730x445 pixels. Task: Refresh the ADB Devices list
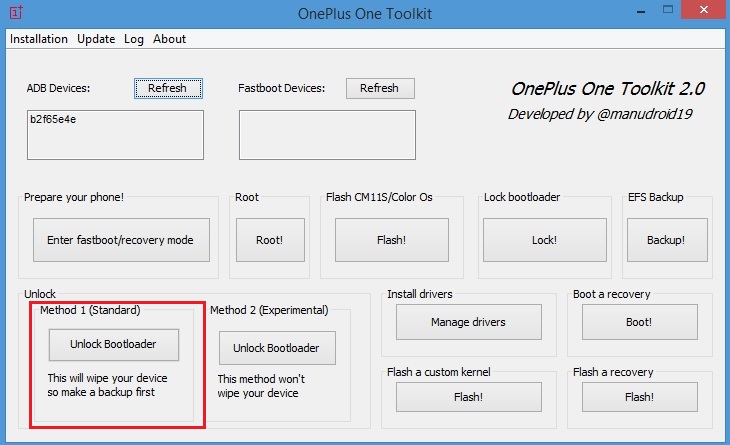(x=169, y=88)
